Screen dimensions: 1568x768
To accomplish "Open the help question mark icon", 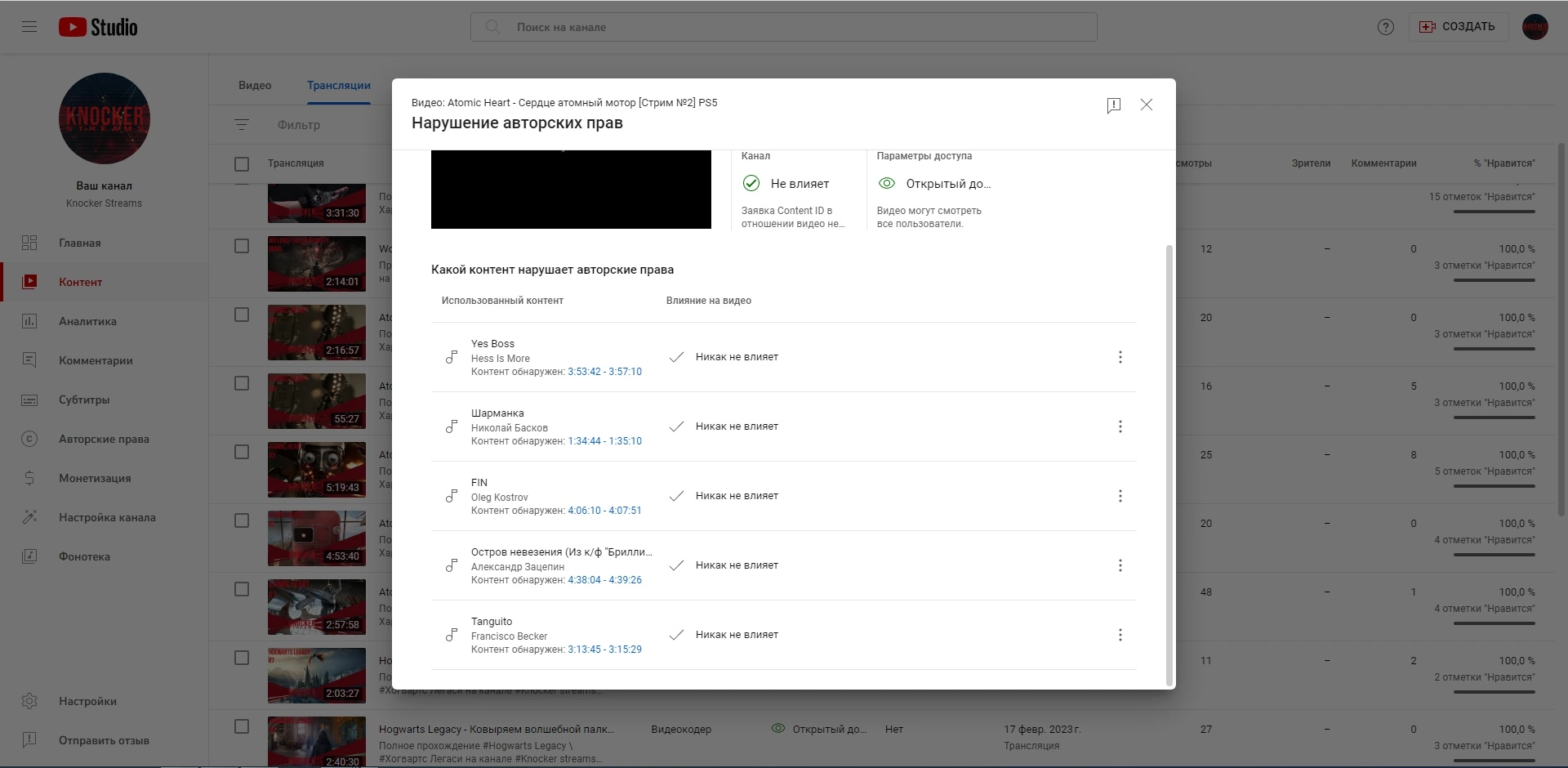I will point(1386,27).
